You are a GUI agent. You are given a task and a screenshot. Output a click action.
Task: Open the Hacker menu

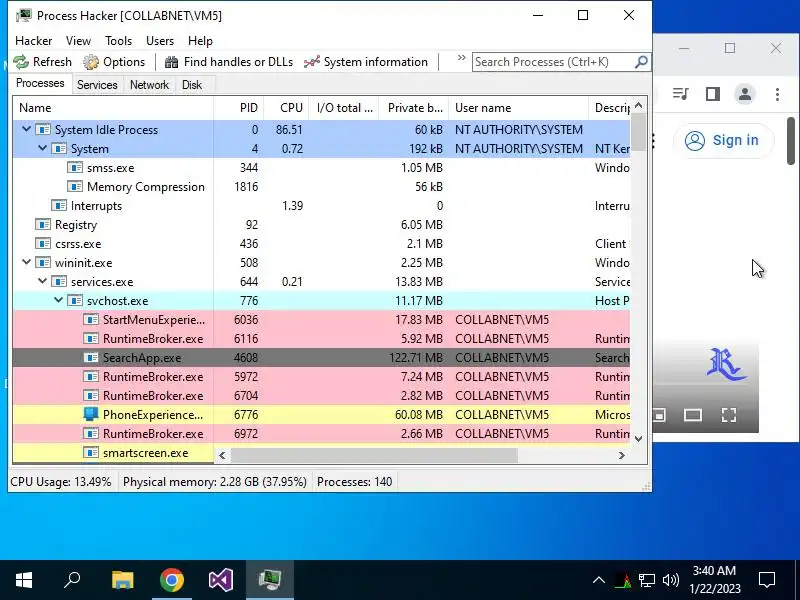(x=34, y=41)
